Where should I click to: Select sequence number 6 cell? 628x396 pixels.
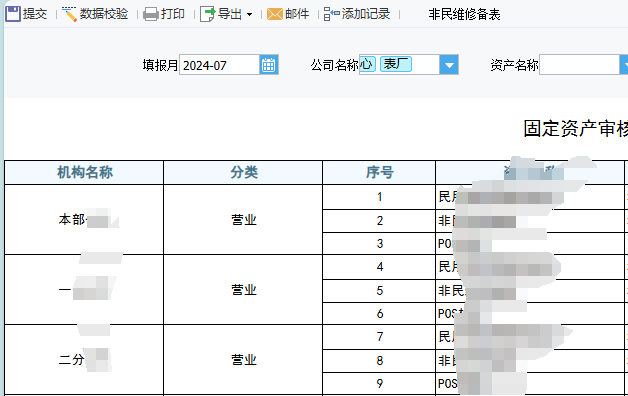pyautogui.click(x=379, y=314)
